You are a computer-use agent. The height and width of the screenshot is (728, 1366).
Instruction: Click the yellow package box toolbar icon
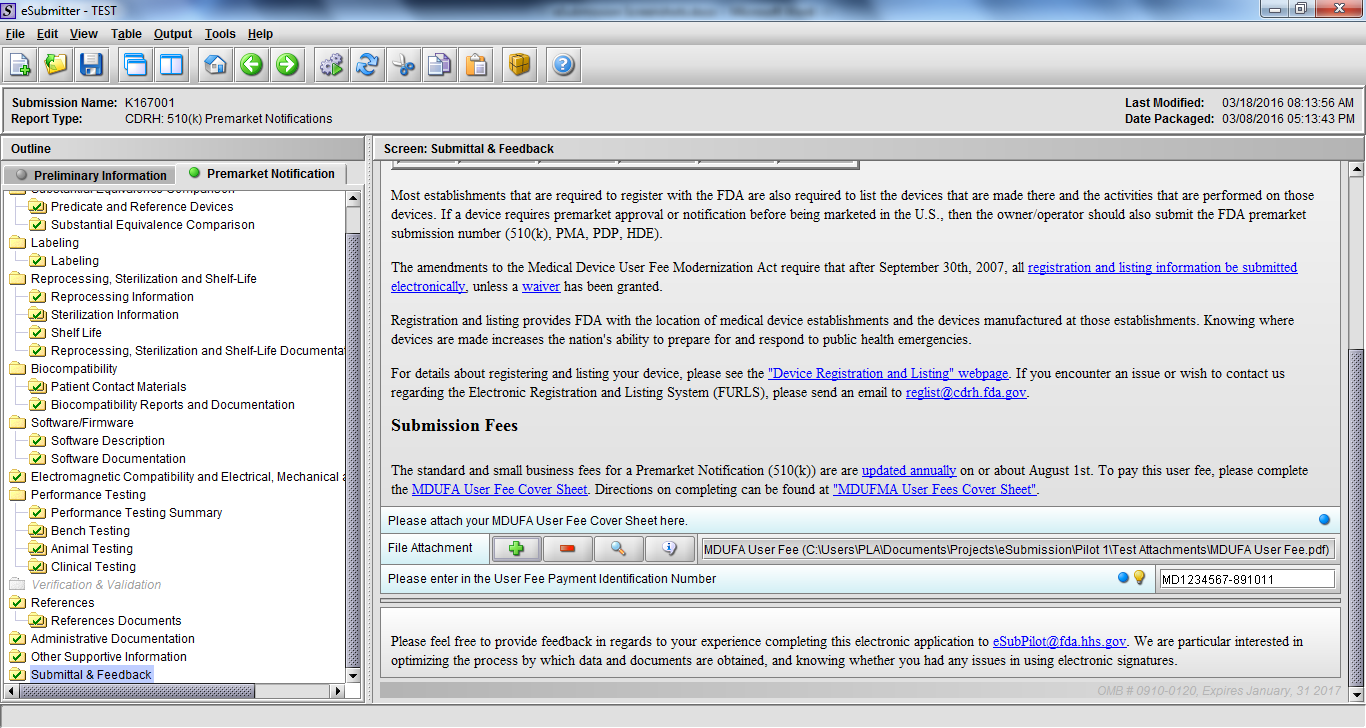[519, 66]
